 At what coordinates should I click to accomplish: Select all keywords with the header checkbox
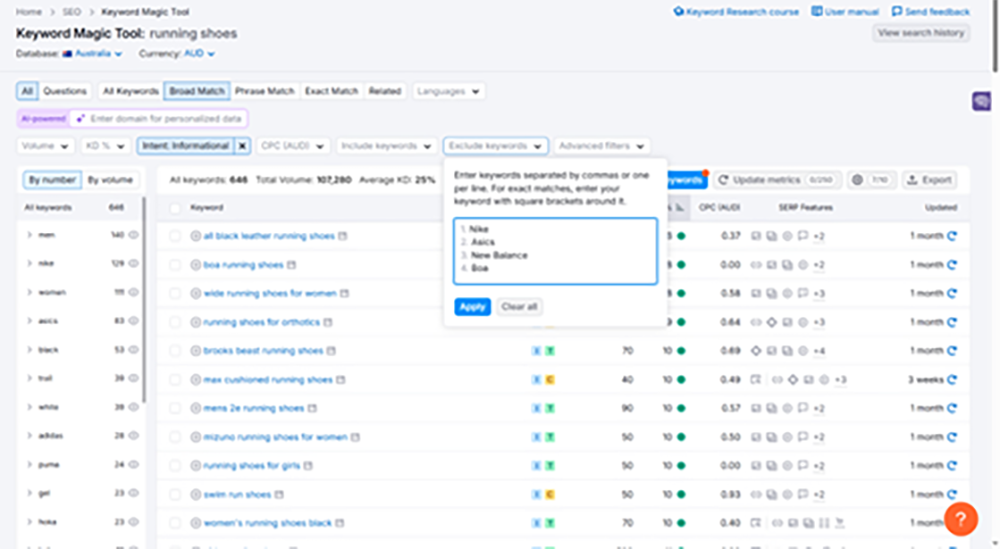coord(175,208)
